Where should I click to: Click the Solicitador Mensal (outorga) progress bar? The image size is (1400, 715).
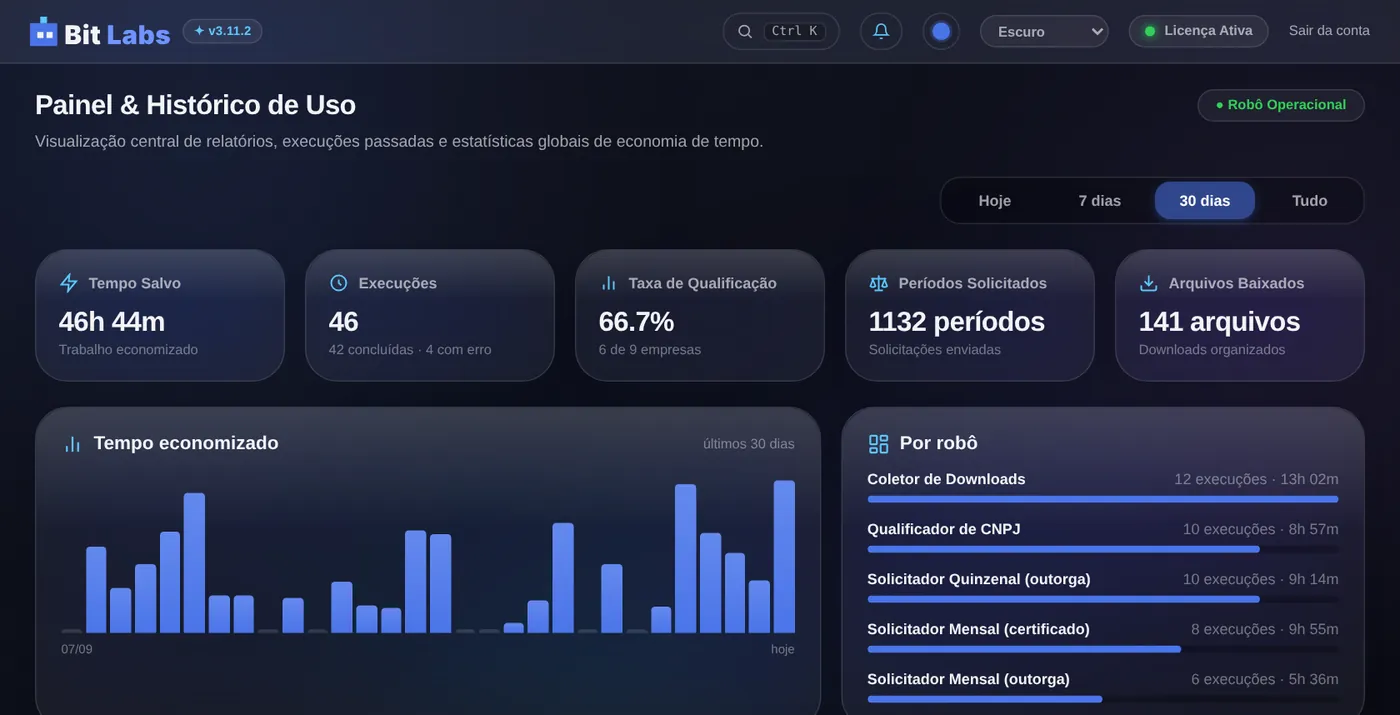coord(1103,699)
